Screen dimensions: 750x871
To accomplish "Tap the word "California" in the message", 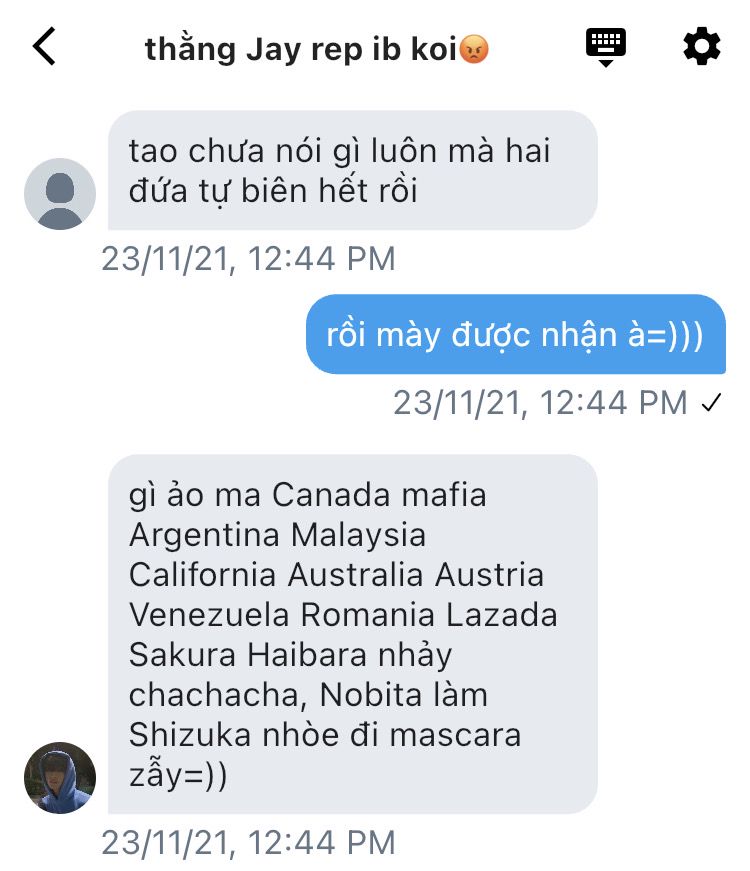I will [202, 575].
